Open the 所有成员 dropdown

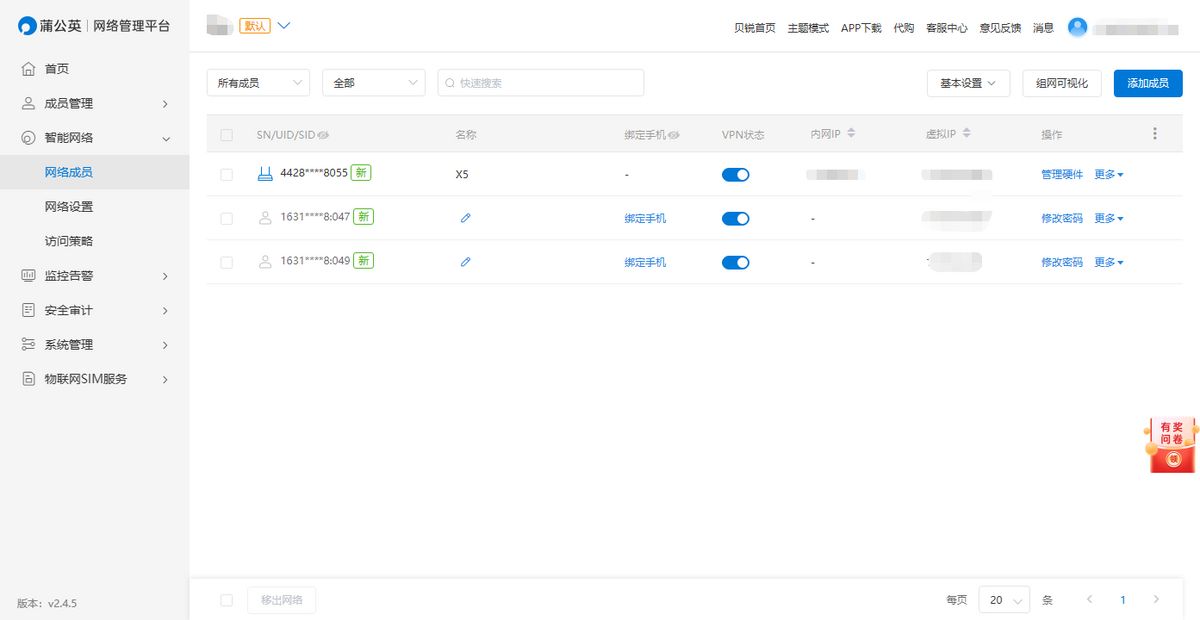coord(258,83)
